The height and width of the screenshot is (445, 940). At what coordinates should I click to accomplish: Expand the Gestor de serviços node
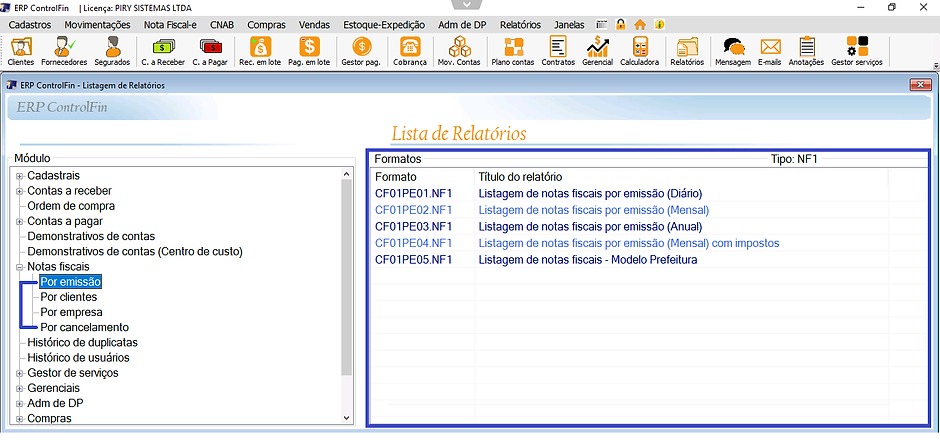point(19,373)
